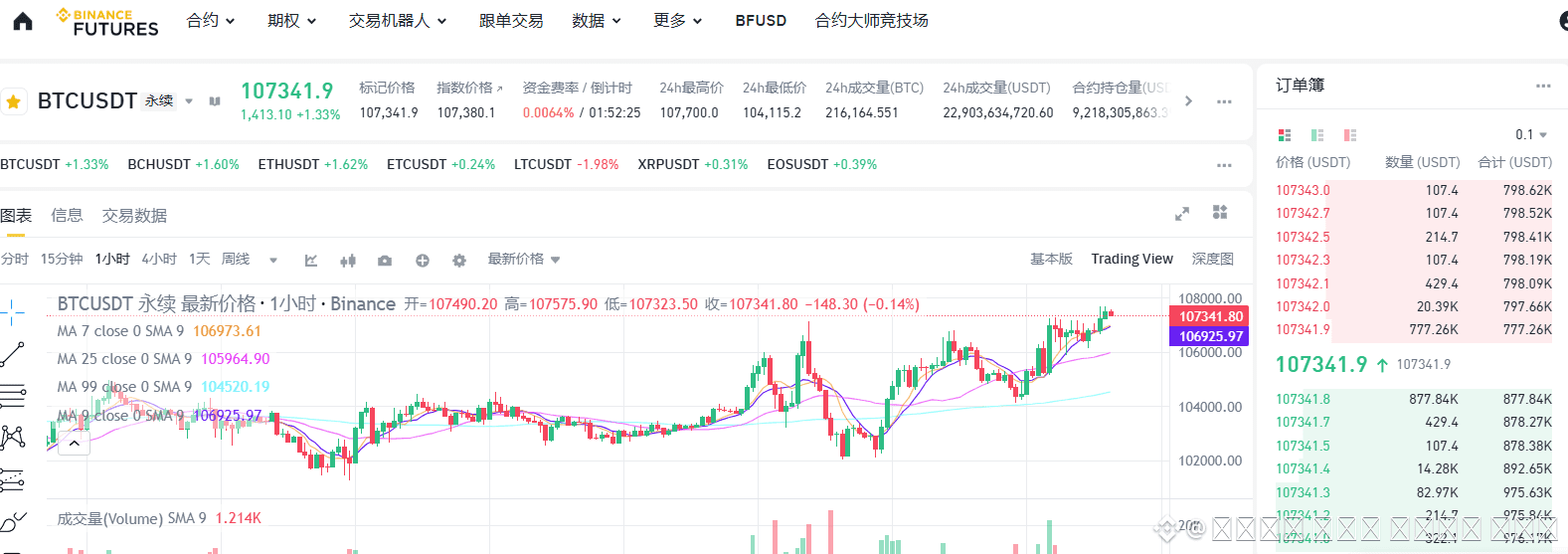
Task: Switch chart to 深度图 view
Action: (x=1213, y=260)
